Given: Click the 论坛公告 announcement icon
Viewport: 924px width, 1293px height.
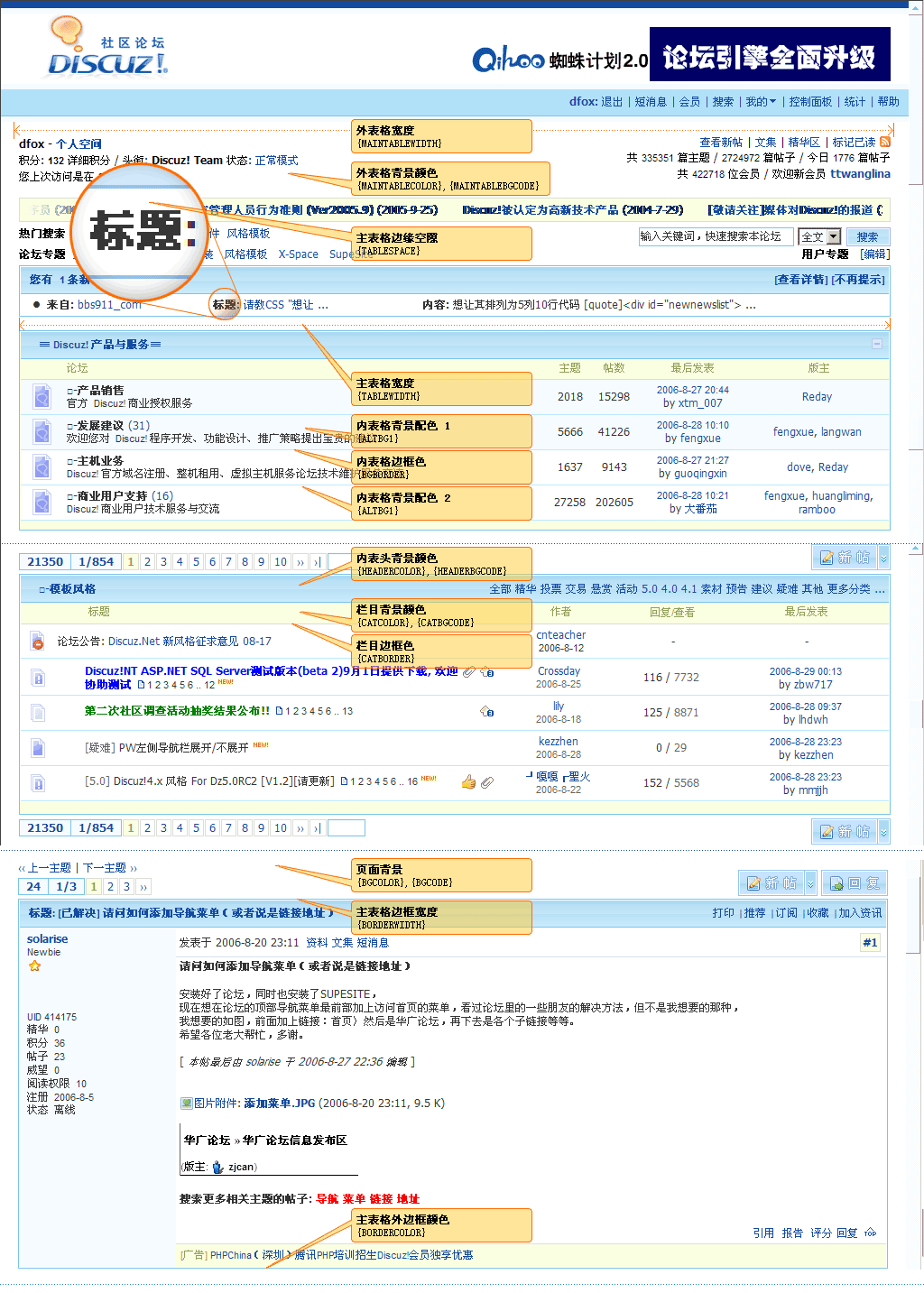Looking at the screenshot, I should click(x=38, y=642).
